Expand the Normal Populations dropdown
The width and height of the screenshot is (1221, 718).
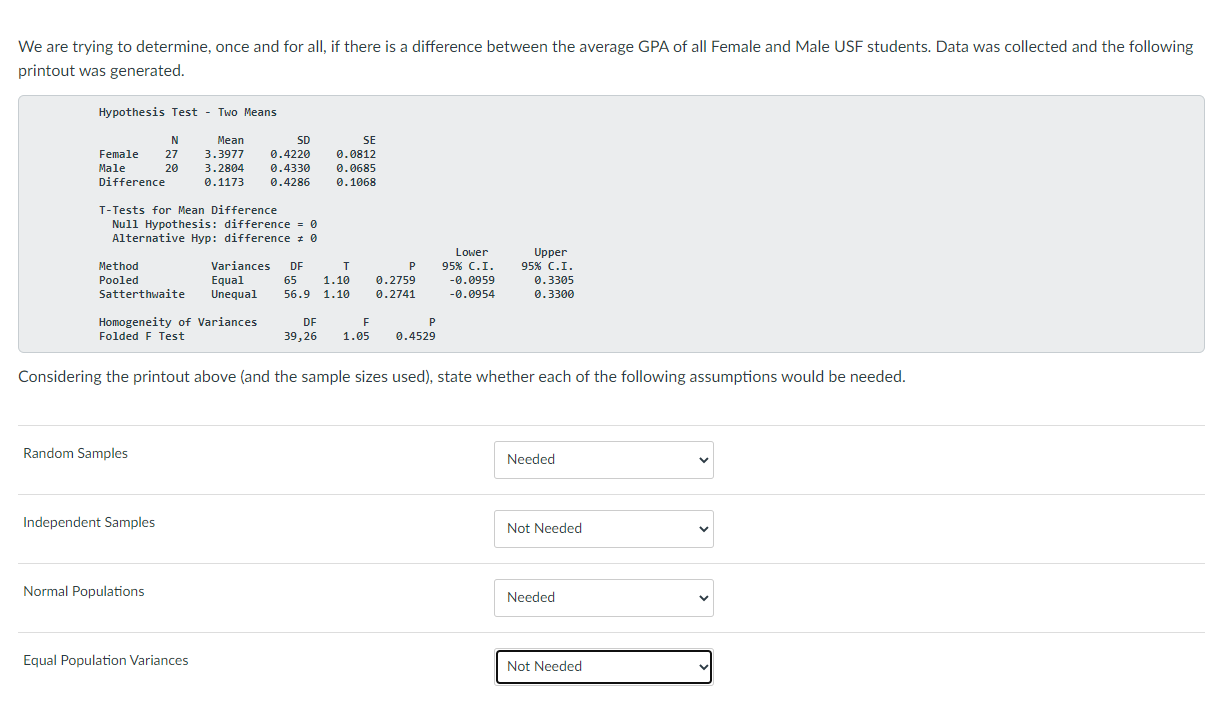pos(603,598)
